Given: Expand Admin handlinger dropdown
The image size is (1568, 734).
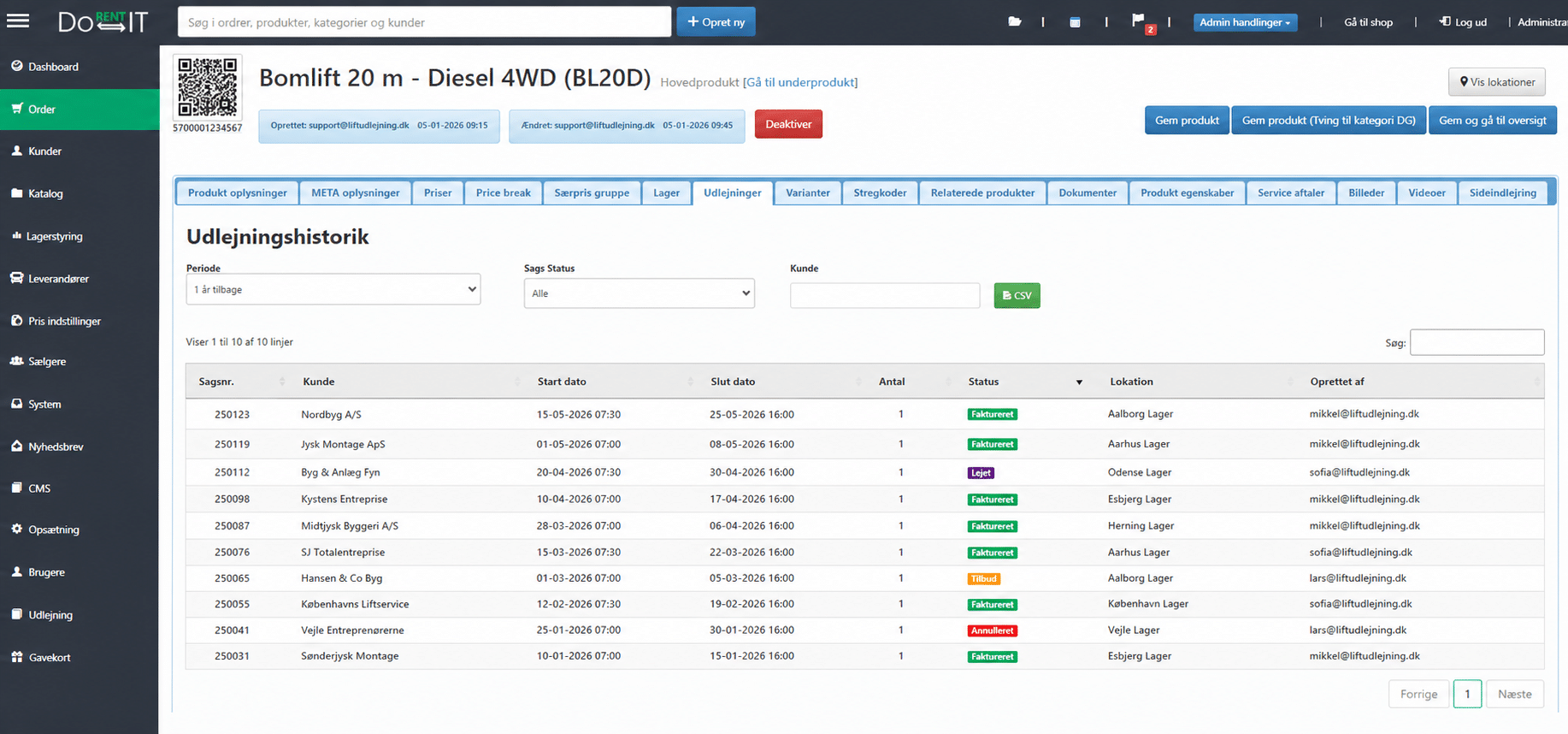Looking at the screenshot, I should 1245,22.
